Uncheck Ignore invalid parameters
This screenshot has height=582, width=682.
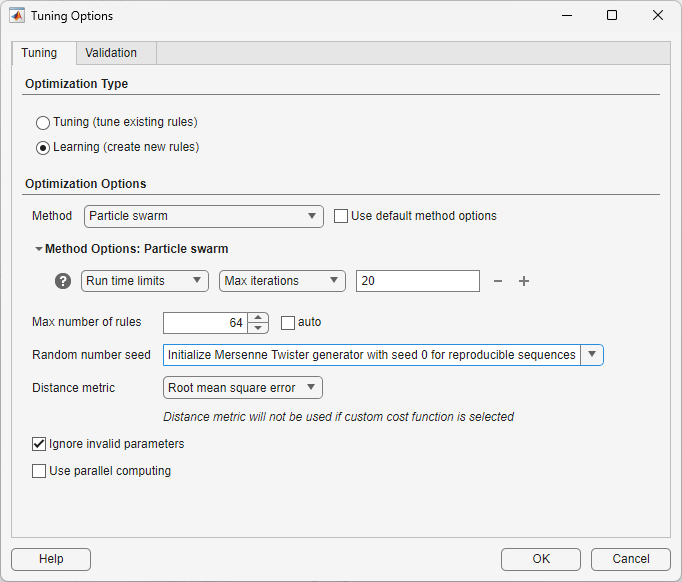click(x=39, y=444)
